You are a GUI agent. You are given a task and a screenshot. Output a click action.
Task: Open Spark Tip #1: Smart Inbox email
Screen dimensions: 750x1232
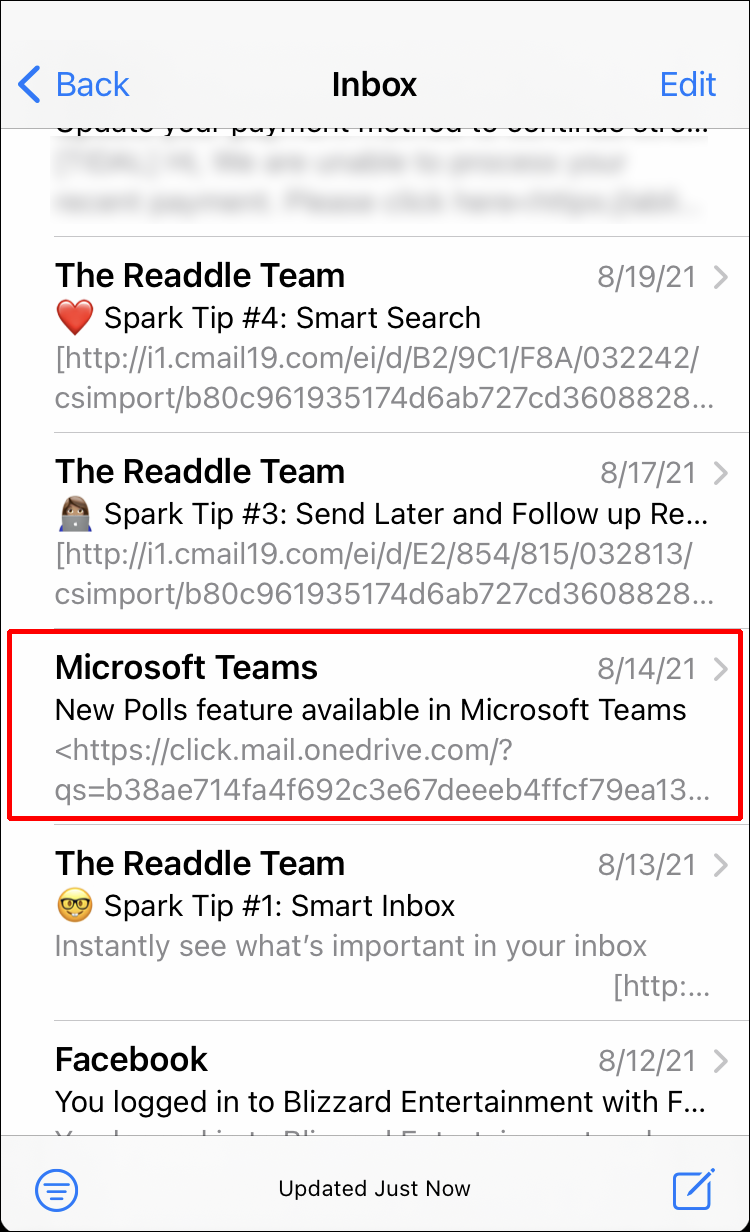280,907
